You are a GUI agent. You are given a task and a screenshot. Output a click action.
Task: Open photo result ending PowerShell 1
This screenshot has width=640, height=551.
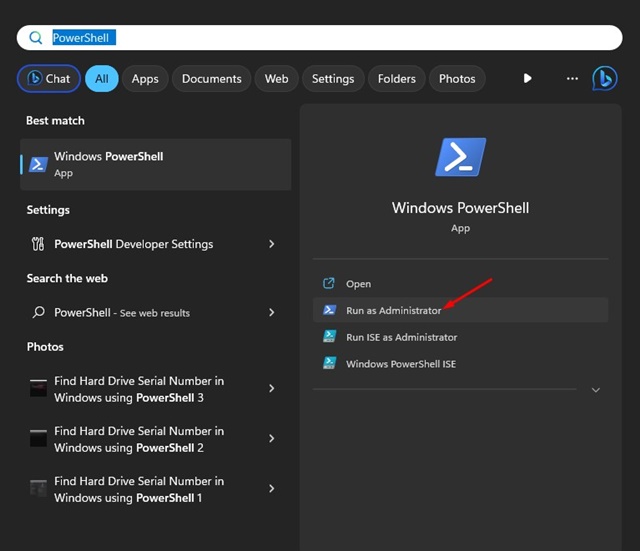(156, 489)
